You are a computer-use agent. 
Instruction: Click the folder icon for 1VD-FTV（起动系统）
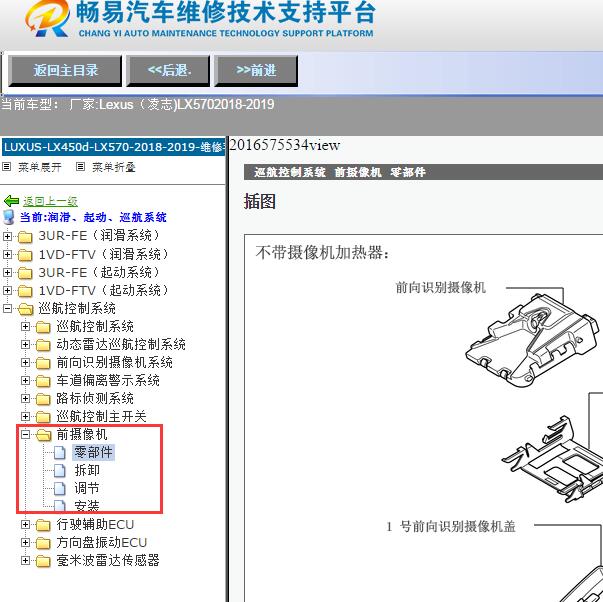coord(25,291)
